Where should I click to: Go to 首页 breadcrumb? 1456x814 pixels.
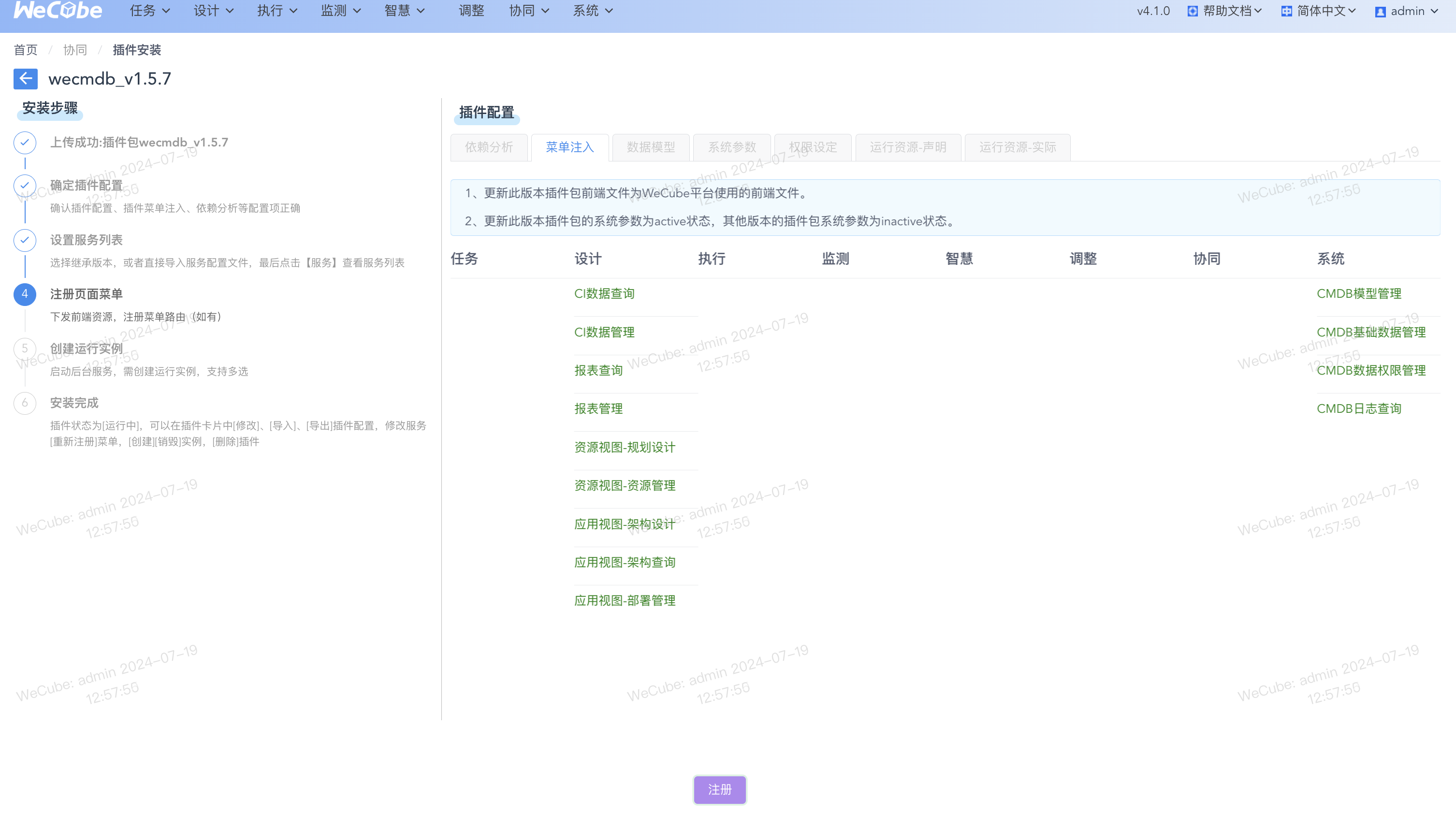pos(26,50)
